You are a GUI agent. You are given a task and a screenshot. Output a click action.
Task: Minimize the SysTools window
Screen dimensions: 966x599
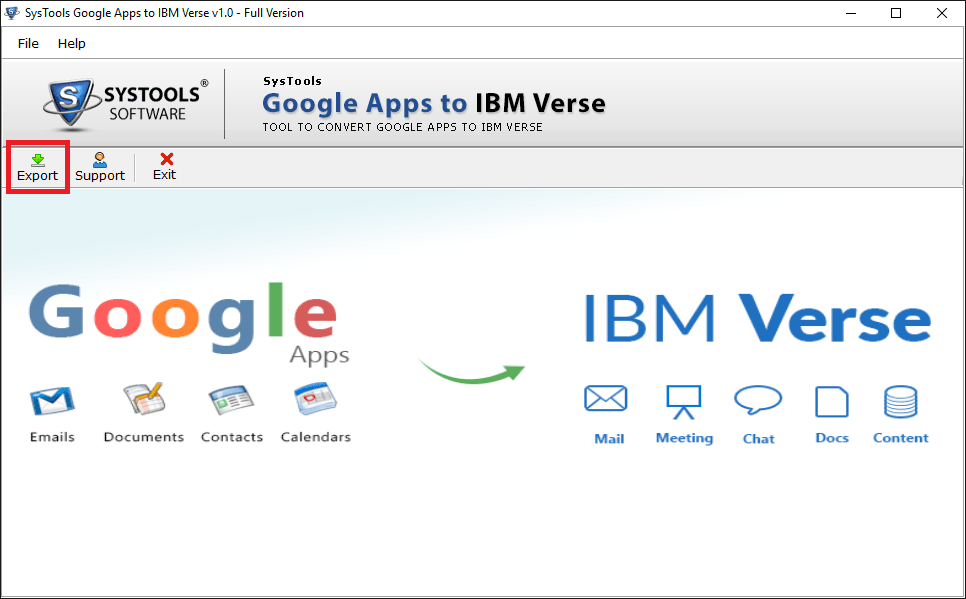(x=851, y=13)
